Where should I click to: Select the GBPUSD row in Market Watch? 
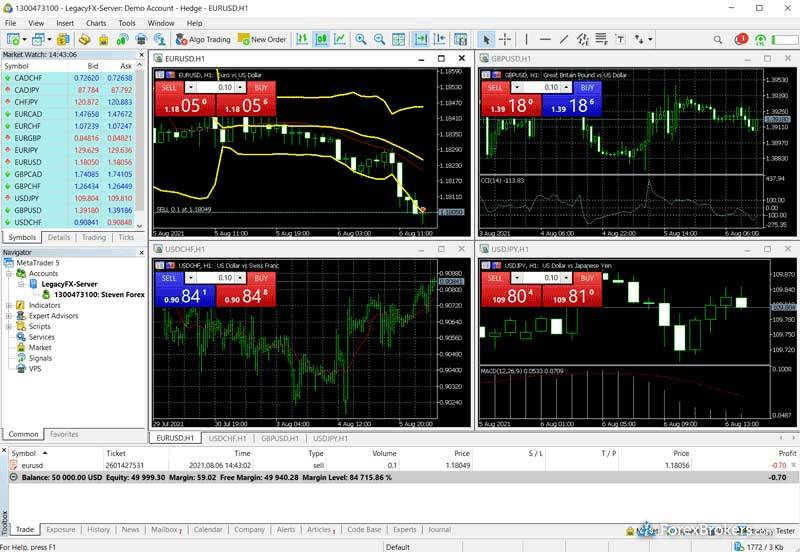click(x=69, y=210)
